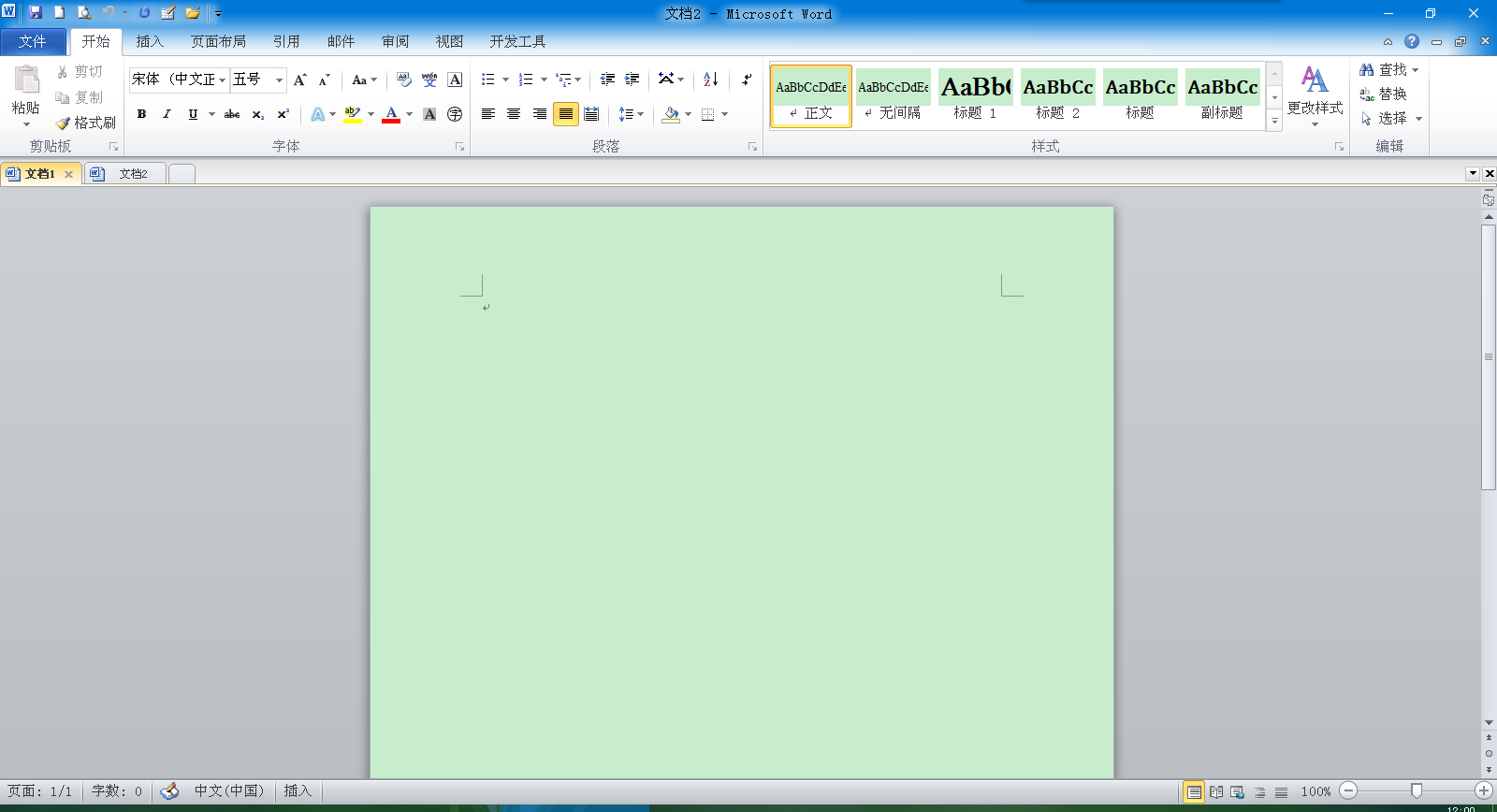Click the Replace button
Image resolution: width=1497 pixels, height=812 pixels.
click(1384, 94)
